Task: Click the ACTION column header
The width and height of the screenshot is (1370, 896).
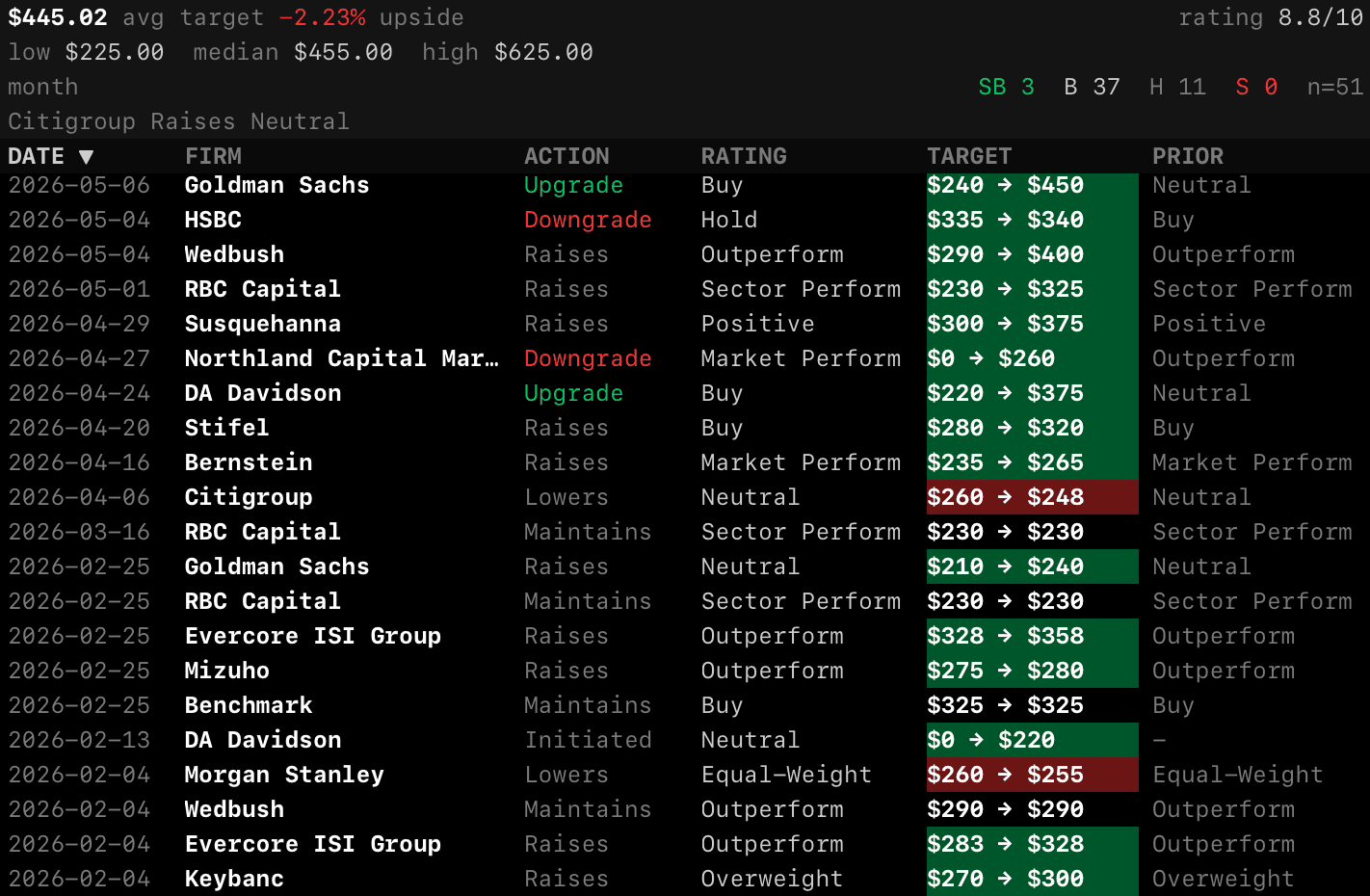Action: [566, 156]
